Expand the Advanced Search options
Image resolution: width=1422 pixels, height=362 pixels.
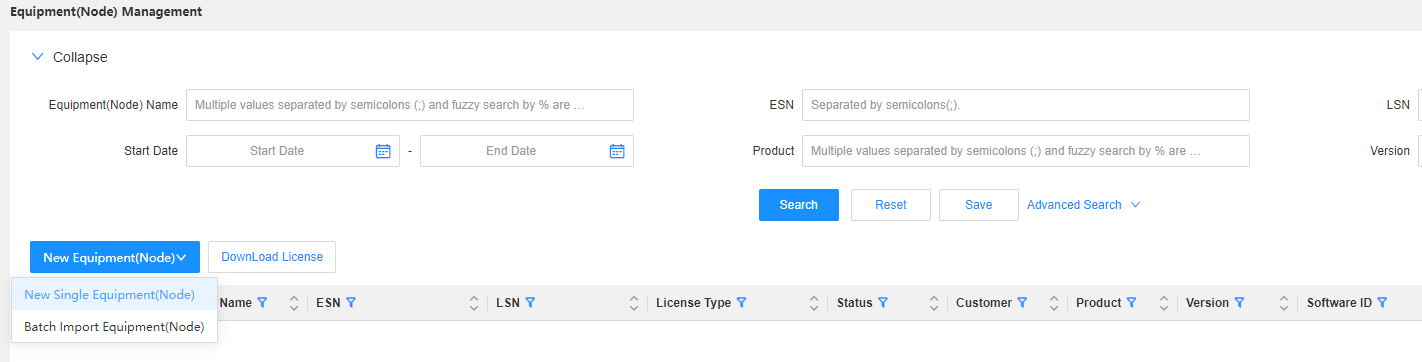coord(1084,205)
